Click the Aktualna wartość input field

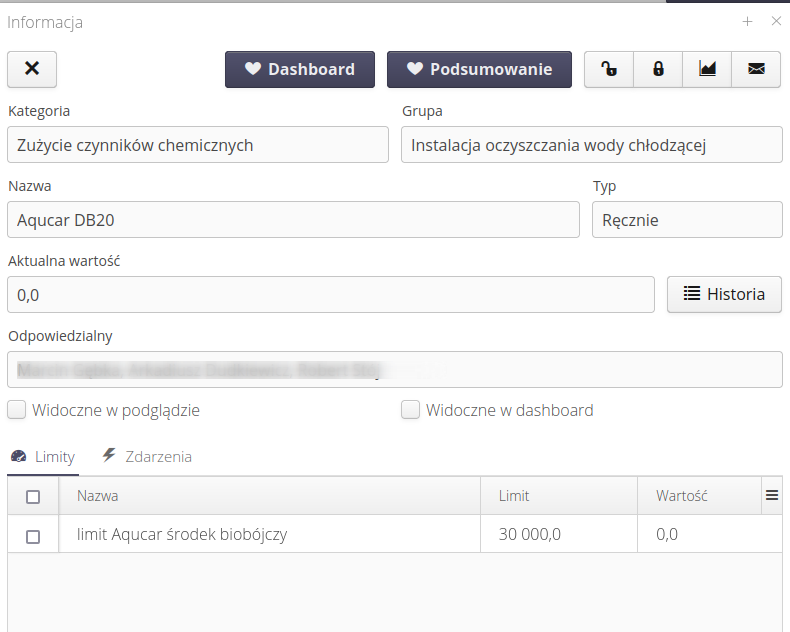click(330, 295)
